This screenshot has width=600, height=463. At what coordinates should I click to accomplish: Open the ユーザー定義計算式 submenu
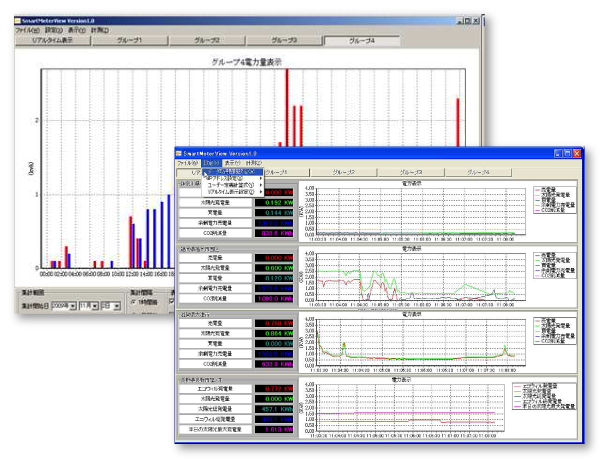pyautogui.click(x=233, y=185)
